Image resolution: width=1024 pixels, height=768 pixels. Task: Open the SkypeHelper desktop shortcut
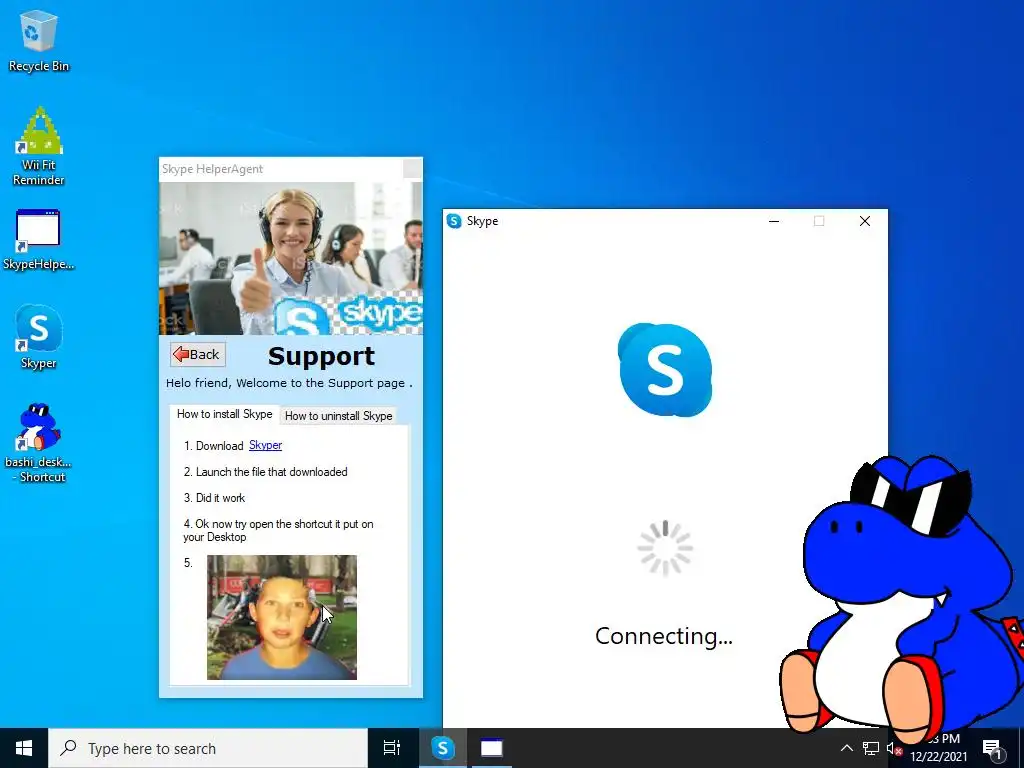(x=39, y=240)
